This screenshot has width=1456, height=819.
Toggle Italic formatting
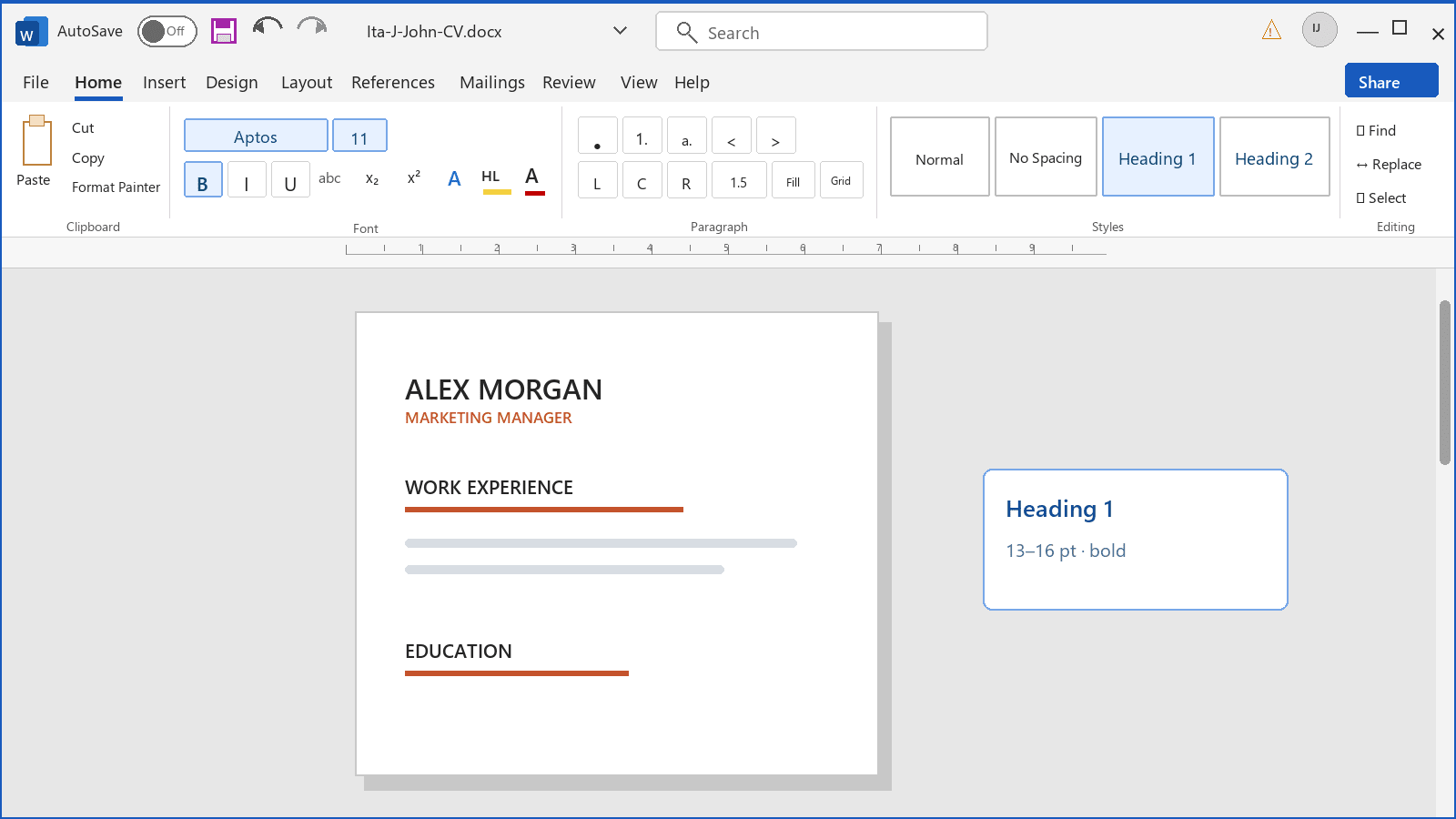(x=247, y=180)
